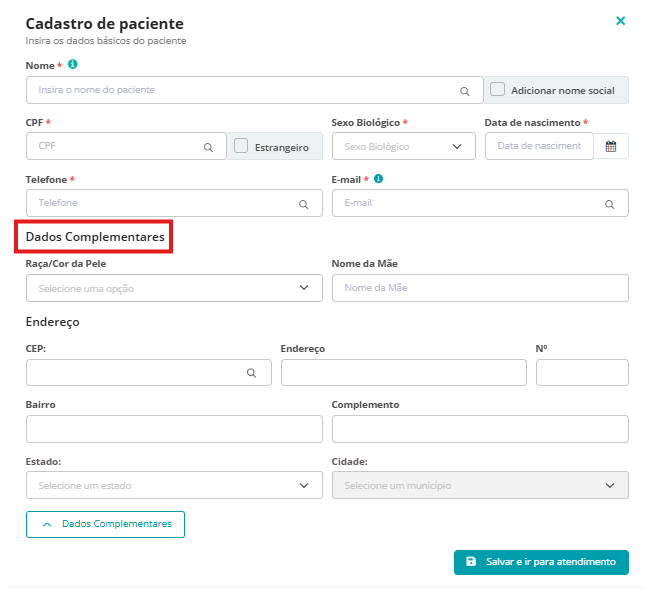Focus the Nome da Mãe input field
The height and width of the screenshot is (589, 658).
[480, 288]
